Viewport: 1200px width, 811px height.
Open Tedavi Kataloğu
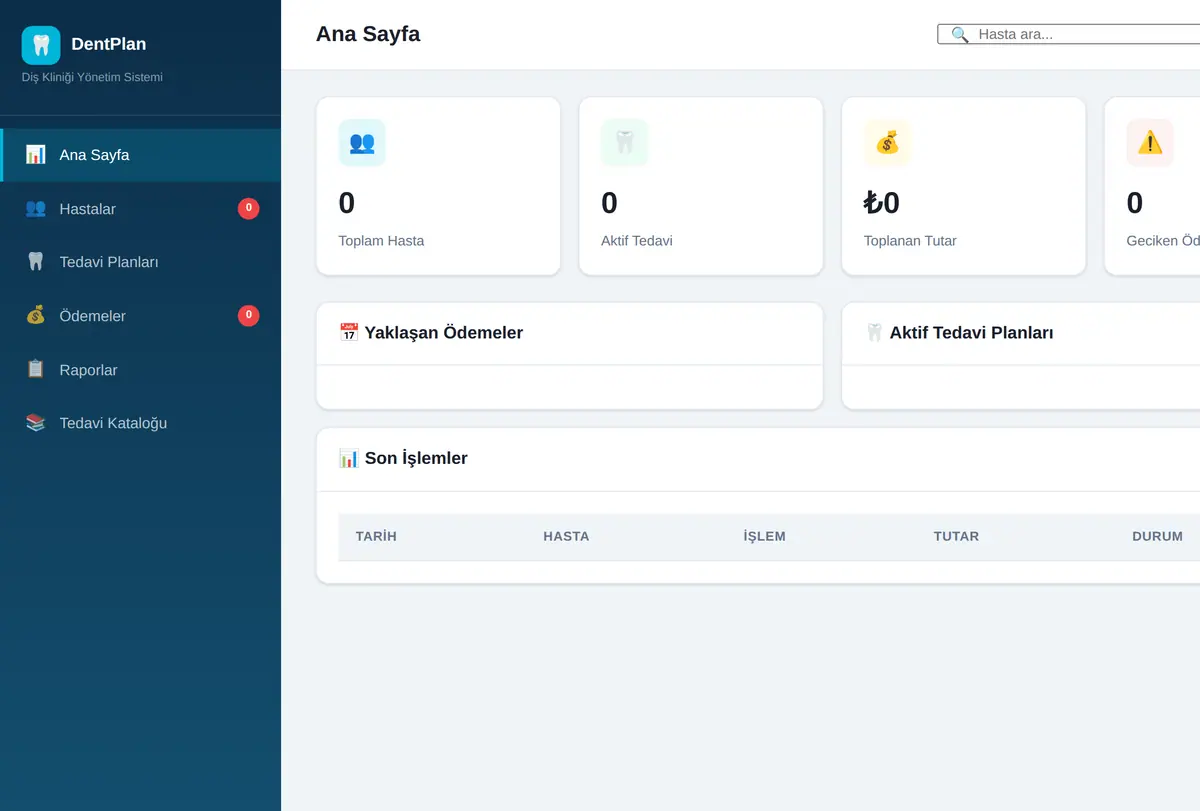coord(140,423)
